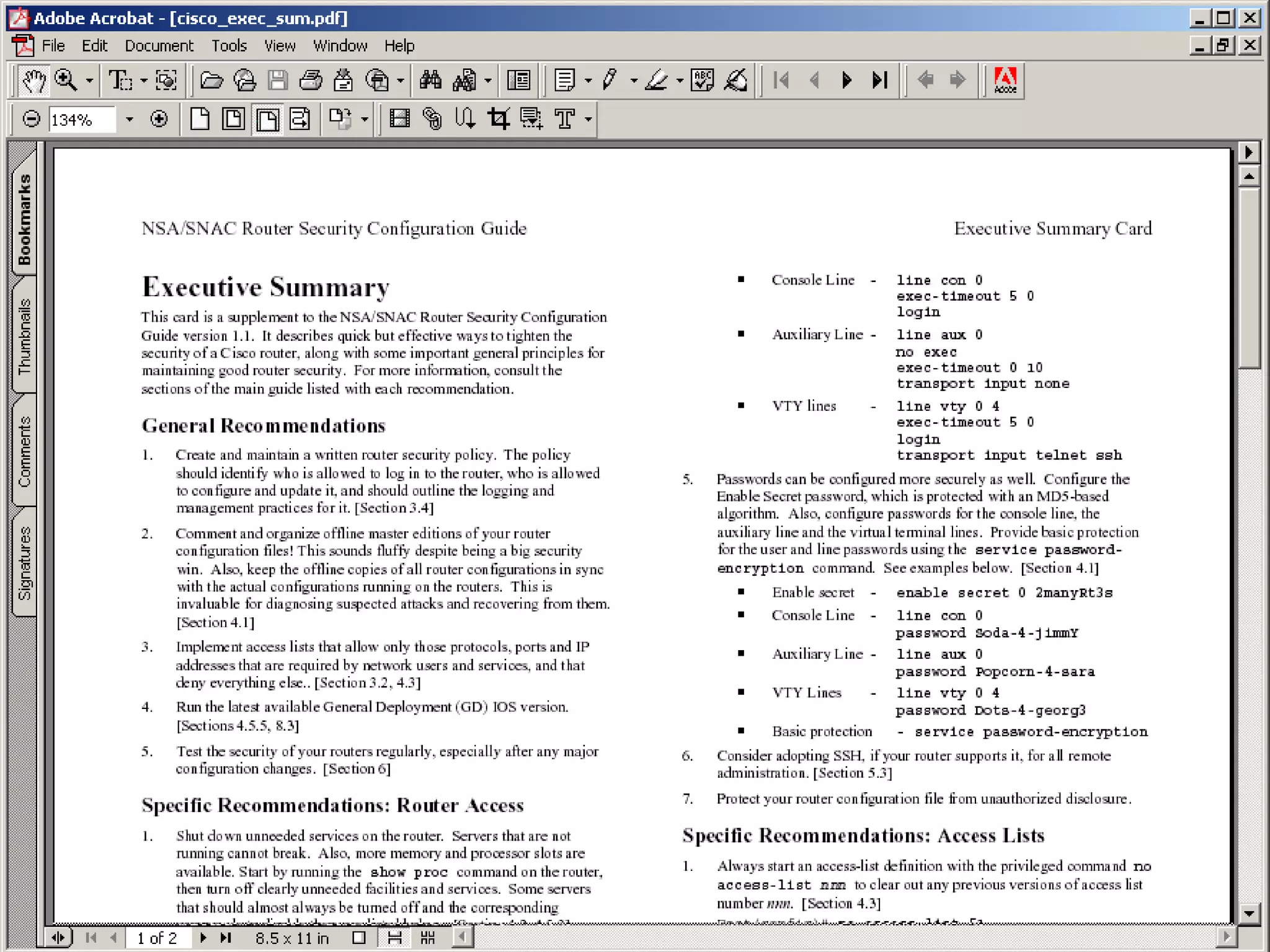This screenshot has height=952, width=1270.
Task: Toggle Fit Width page view
Action: 267,118
